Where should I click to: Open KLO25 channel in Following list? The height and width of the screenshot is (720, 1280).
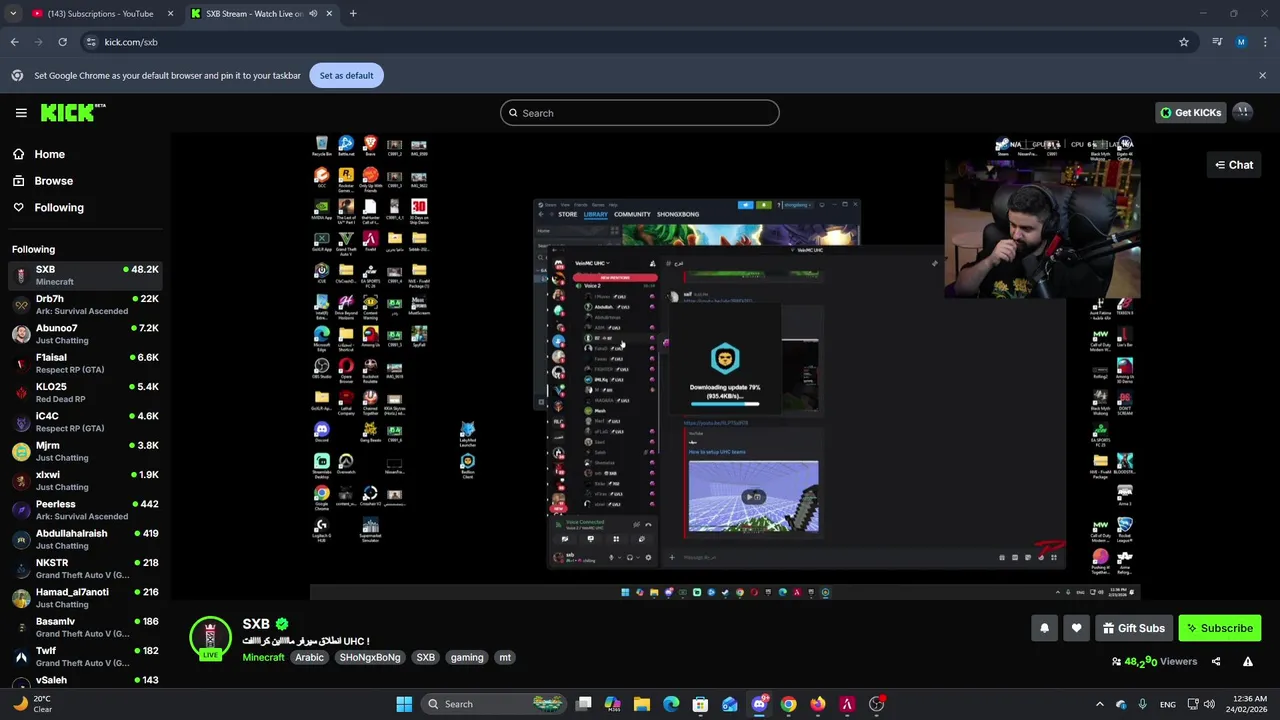pyautogui.click(x=85, y=392)
